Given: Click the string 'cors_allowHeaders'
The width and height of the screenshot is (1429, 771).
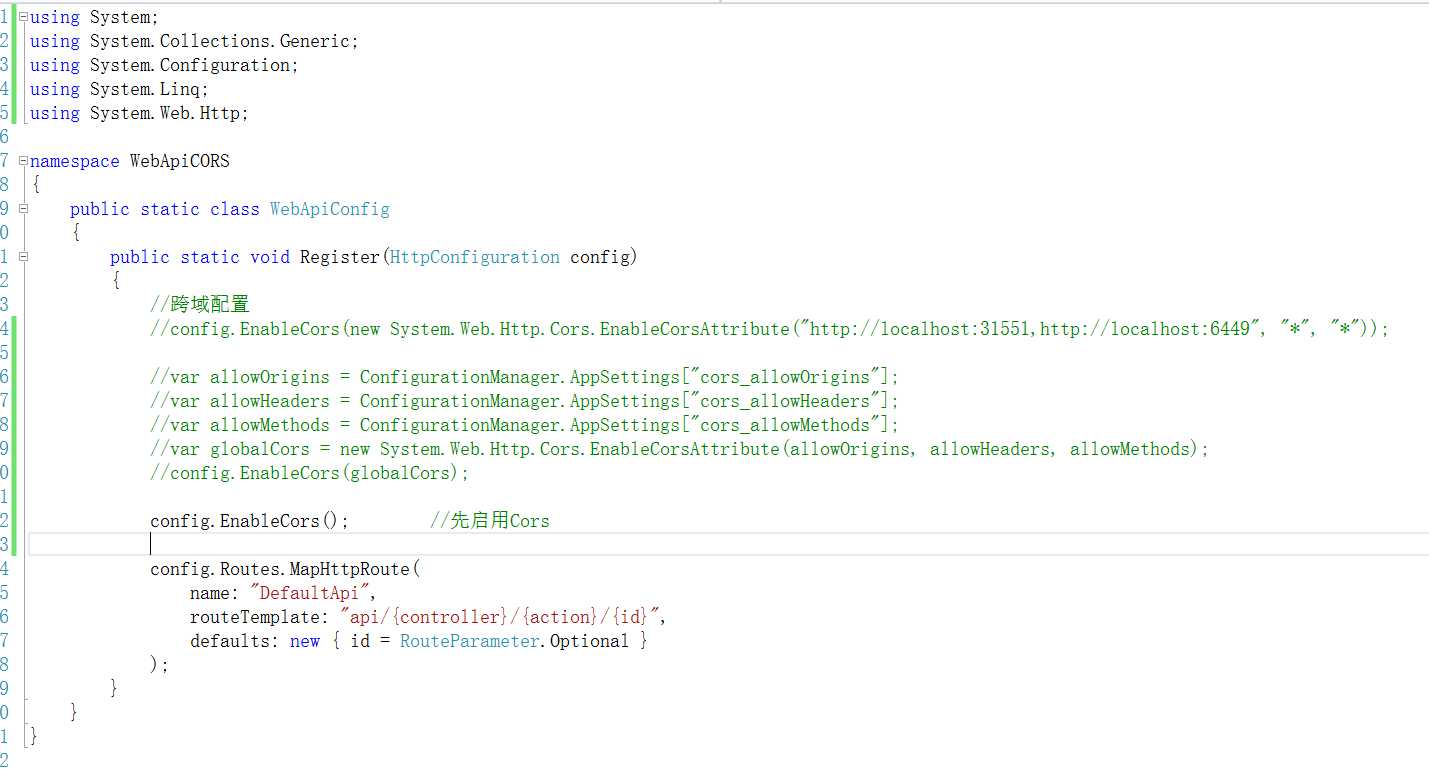Looking at the screenshot, I should pos(785,401).
